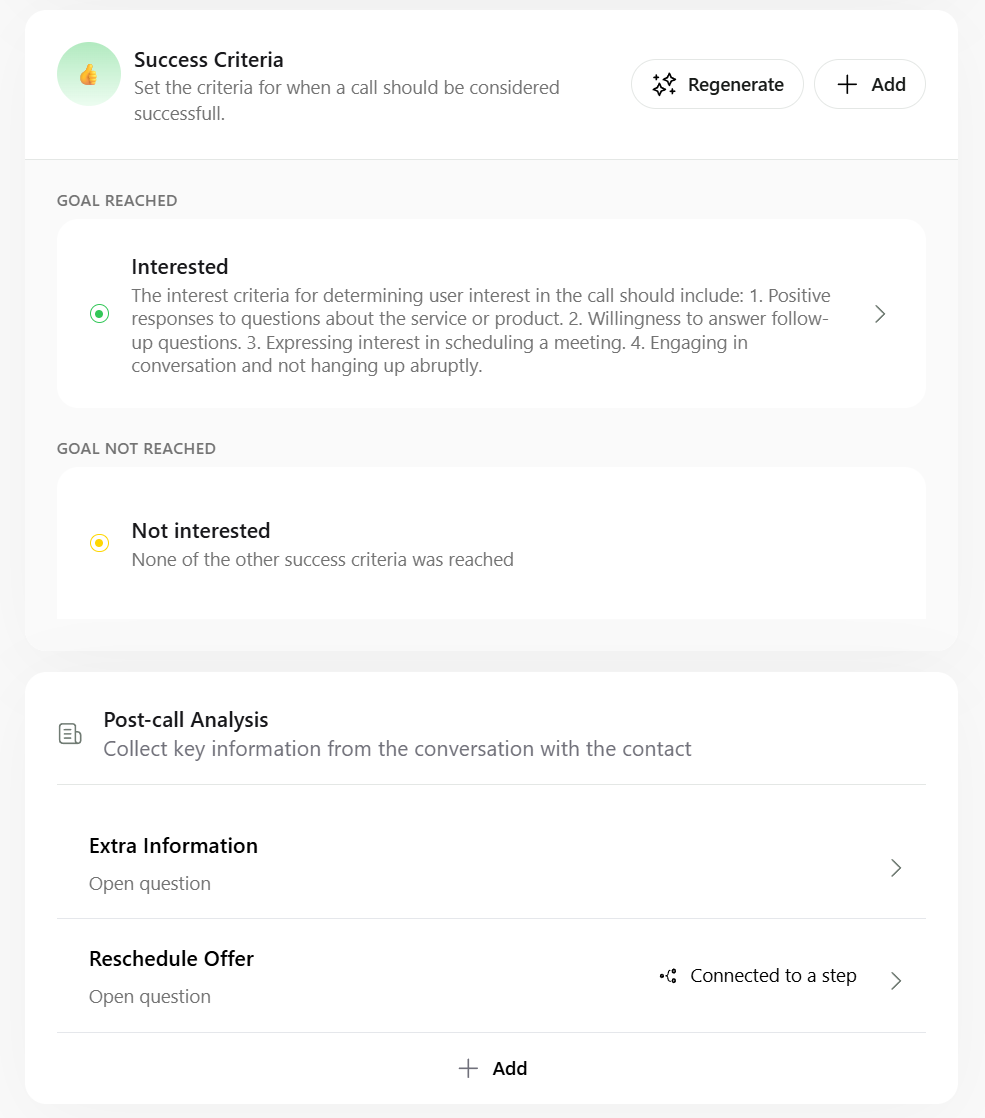
Task: Click the branching step-connection icon beside Reschedule Offer
Action: point(667,975)
